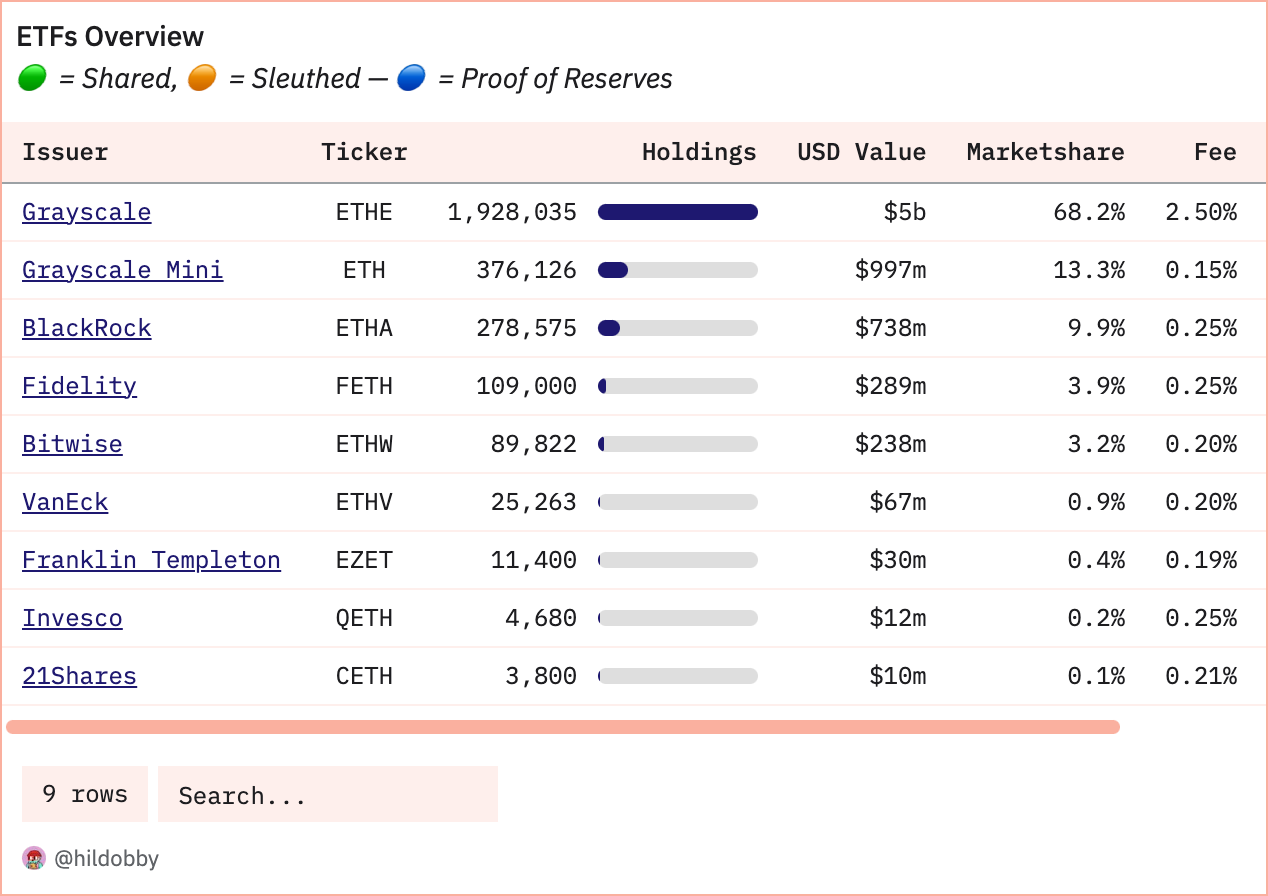The image size is (1268, 896).
Task: Sort by the Ticker column header
Action: [x=364, y=152]
